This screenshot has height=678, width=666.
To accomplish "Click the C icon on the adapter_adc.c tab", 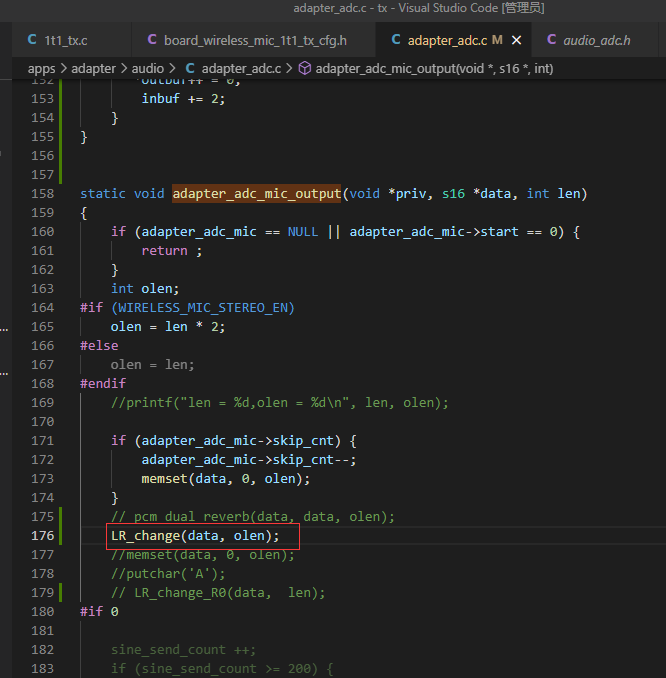I will [396, 39].
